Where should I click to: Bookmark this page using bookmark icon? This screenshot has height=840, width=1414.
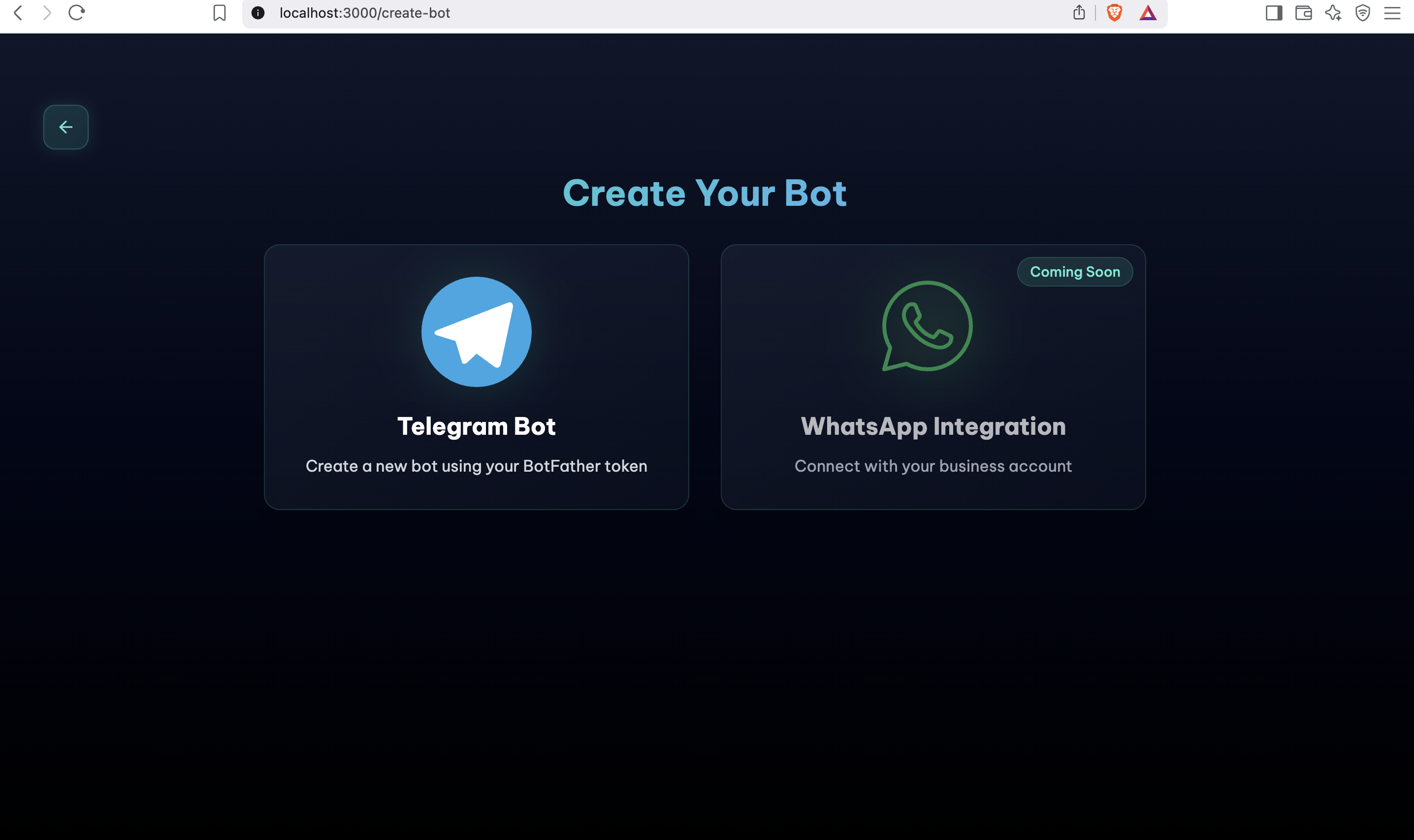coord(220,12)
